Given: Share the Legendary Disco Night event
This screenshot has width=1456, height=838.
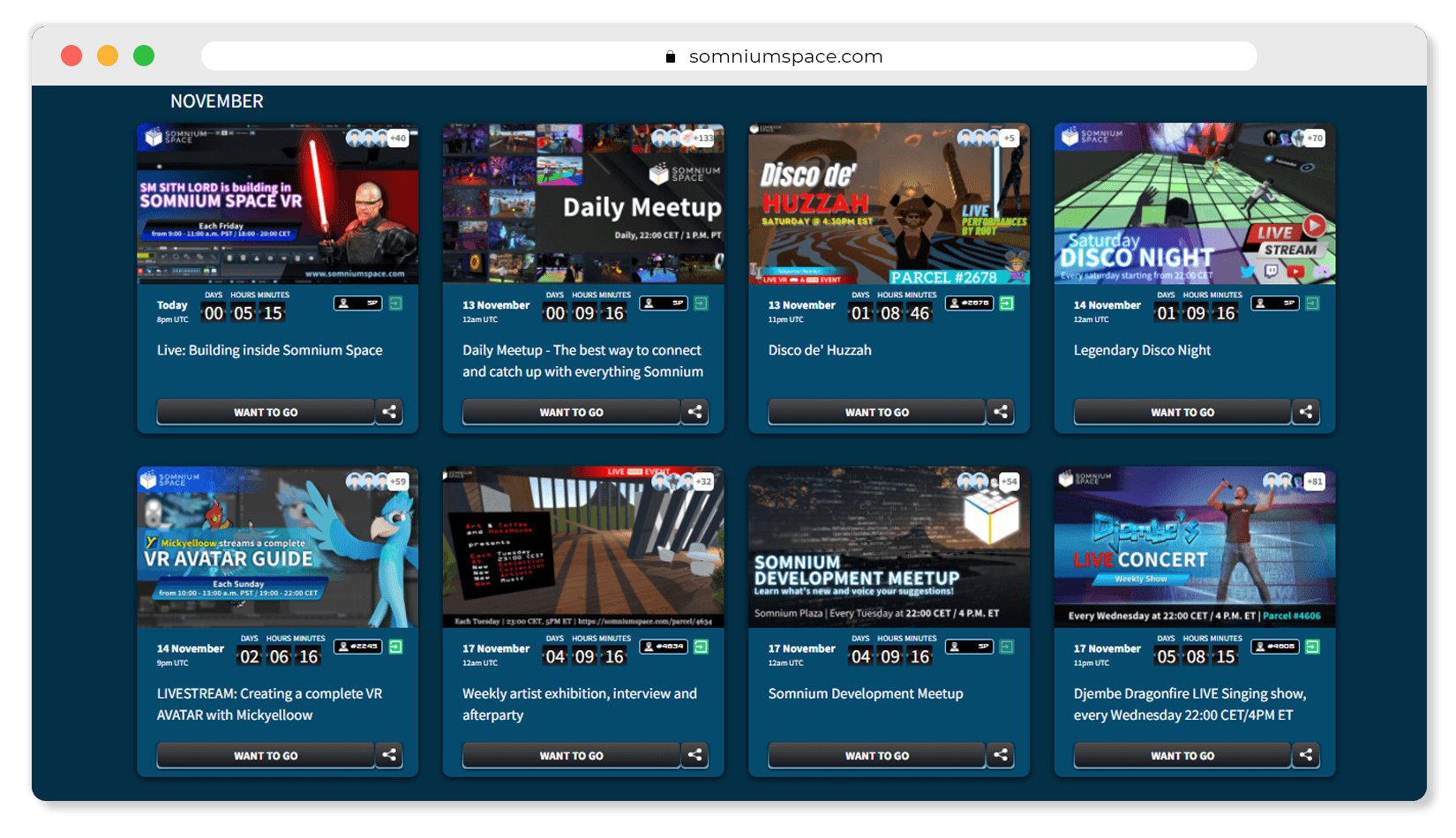Looking at the screenshot, I should point(1306,412).
